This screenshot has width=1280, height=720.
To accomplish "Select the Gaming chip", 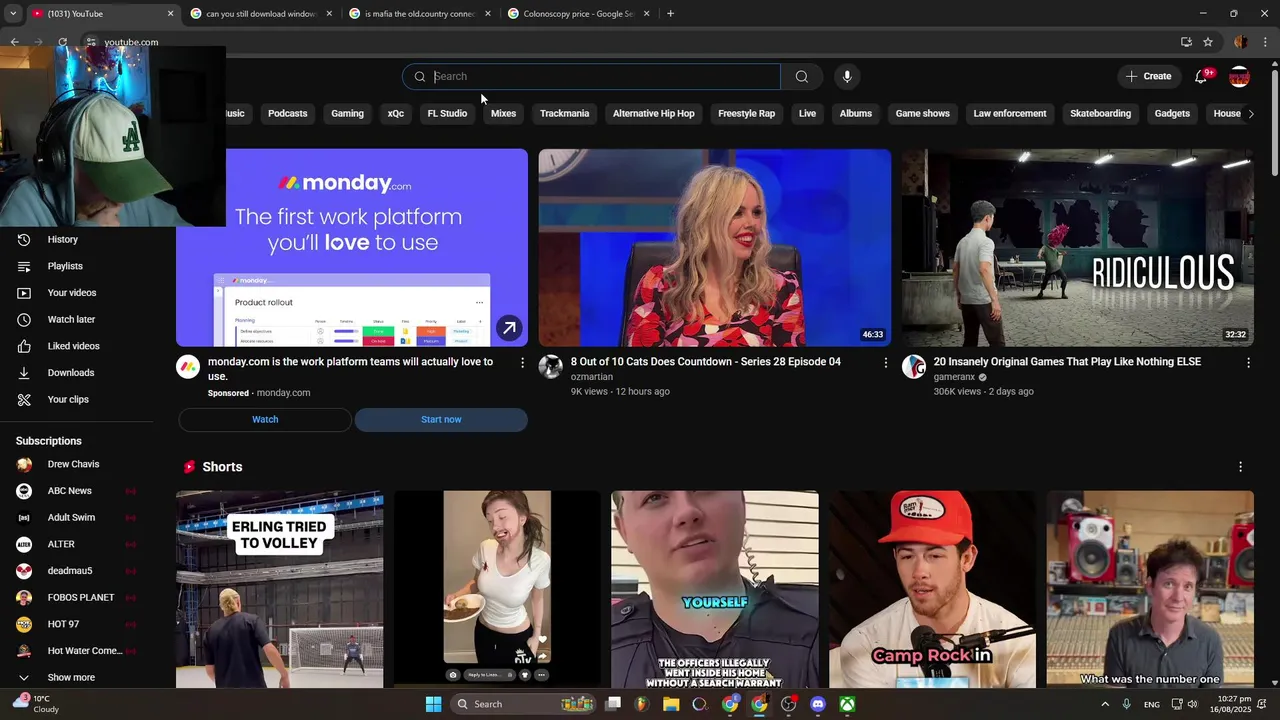I will click(347, 113).
